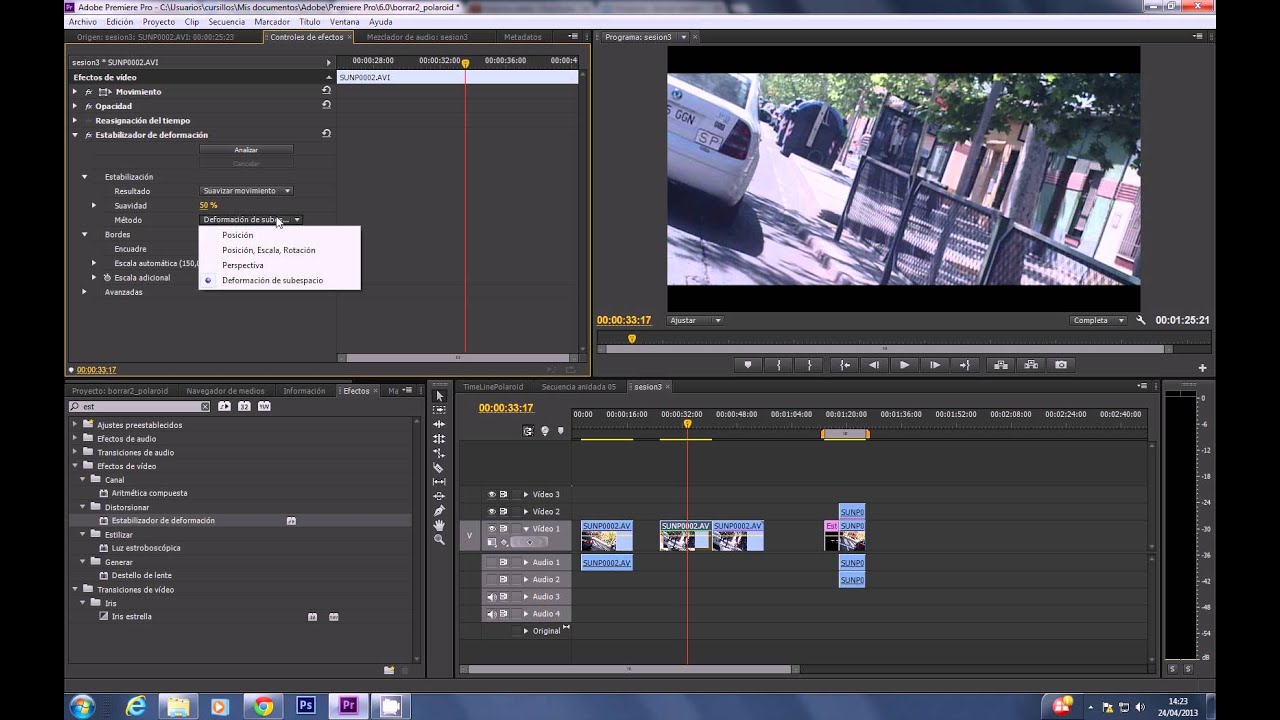This screenshot has width=1280, height=720.
Task: Mute Audio 3 track speaker toggle
Action: pyautogui.click(x=492, y=597)
